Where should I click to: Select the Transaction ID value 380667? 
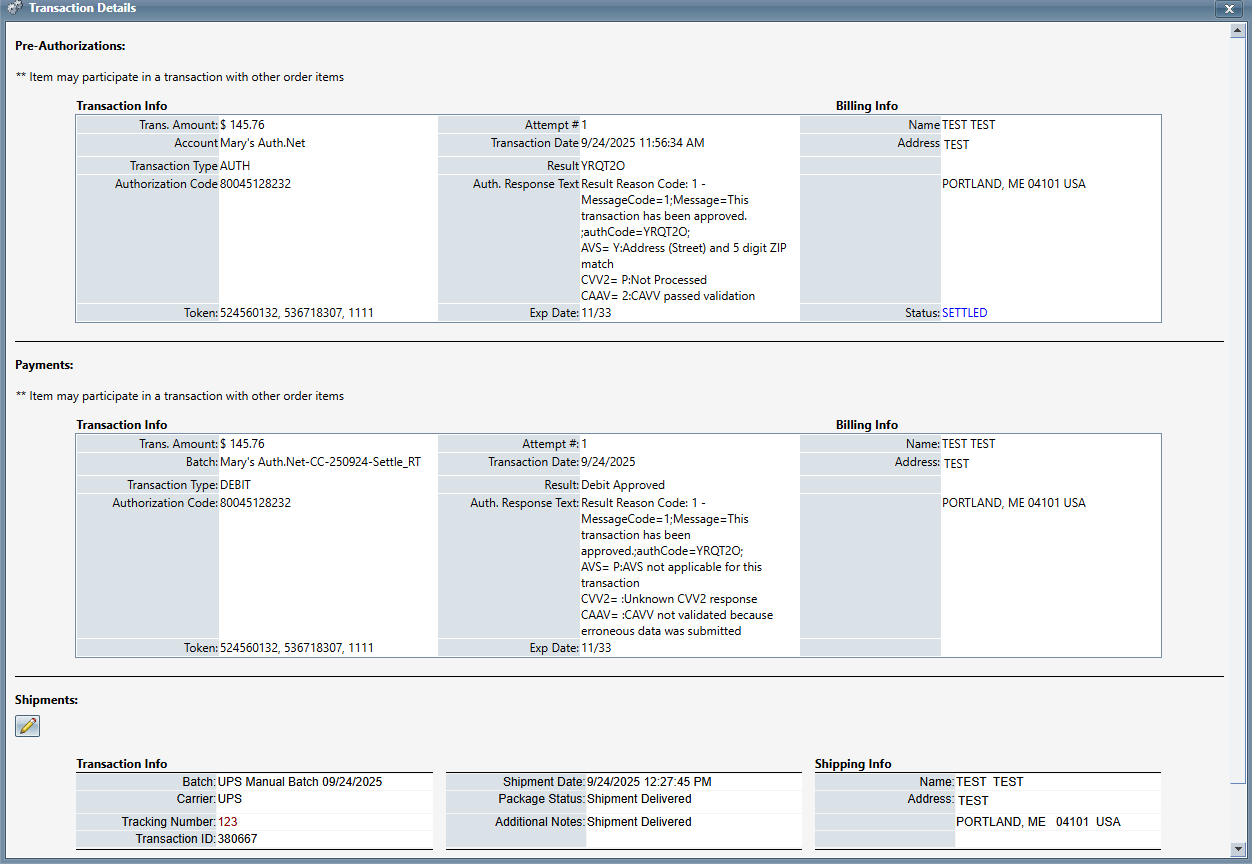point(237,839)
